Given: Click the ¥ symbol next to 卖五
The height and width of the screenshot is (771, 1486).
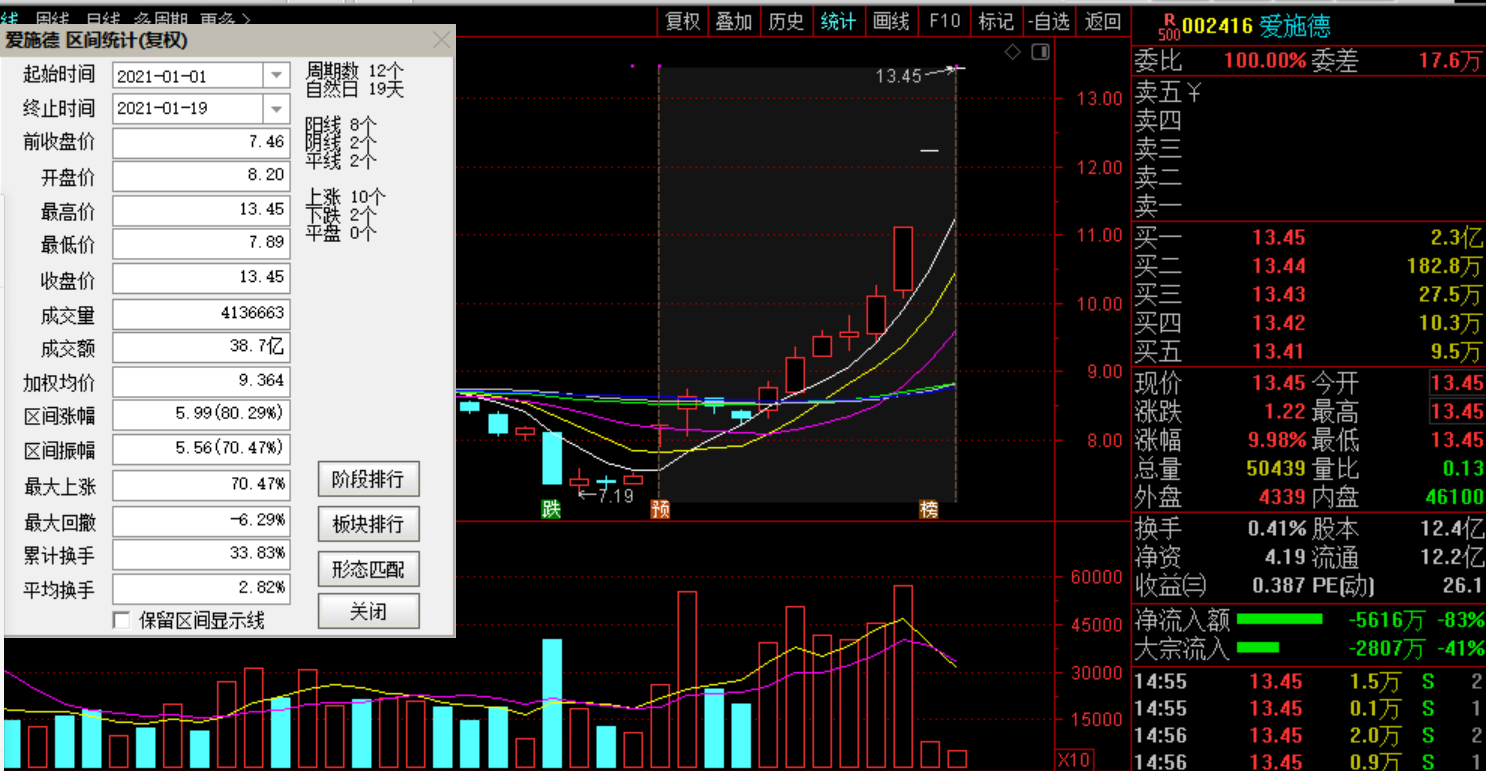Looking at the screenshot, I should coord(1193,94).
